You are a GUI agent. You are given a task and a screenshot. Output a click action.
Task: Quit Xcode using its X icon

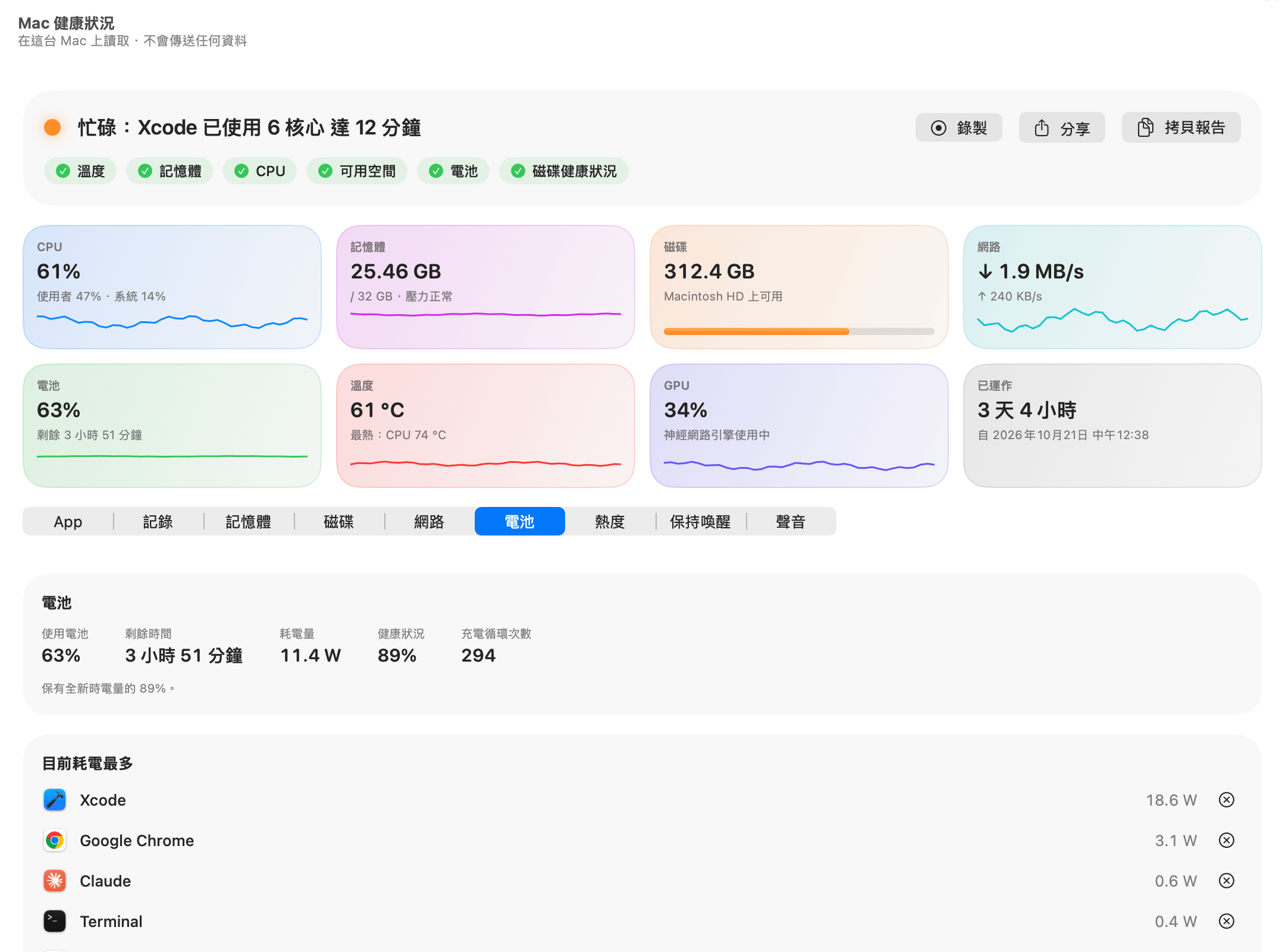1226,800
